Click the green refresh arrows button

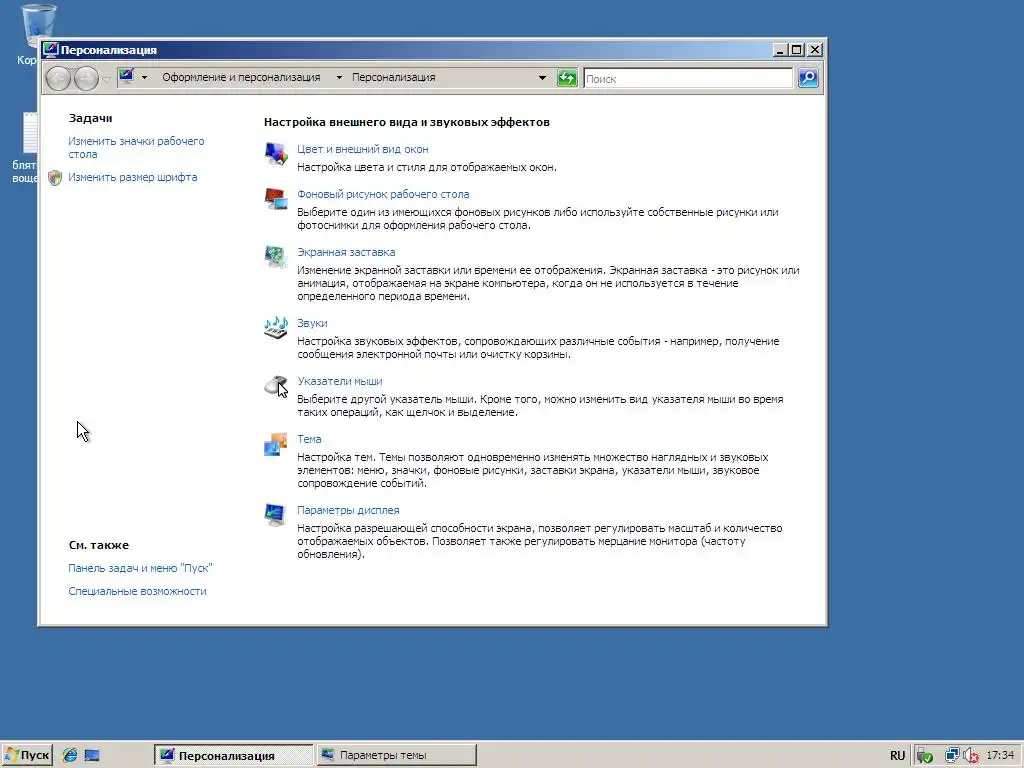(567, 78)
